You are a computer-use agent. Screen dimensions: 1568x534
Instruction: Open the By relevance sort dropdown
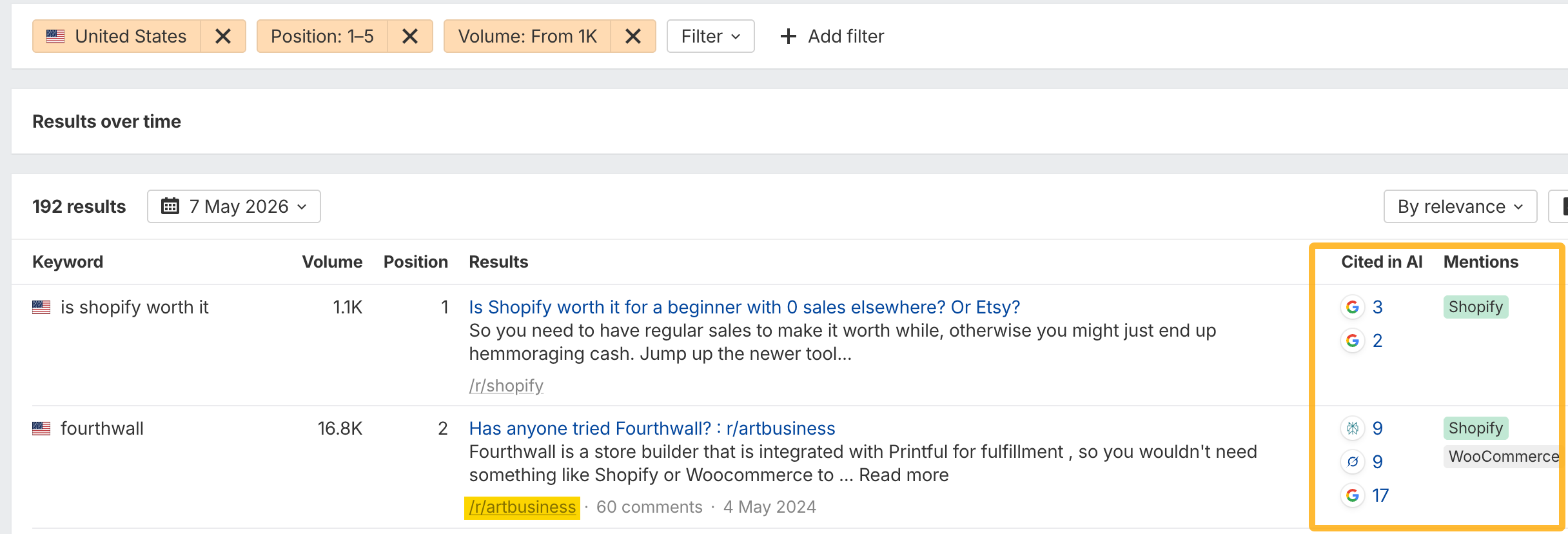coord(1460,206)
